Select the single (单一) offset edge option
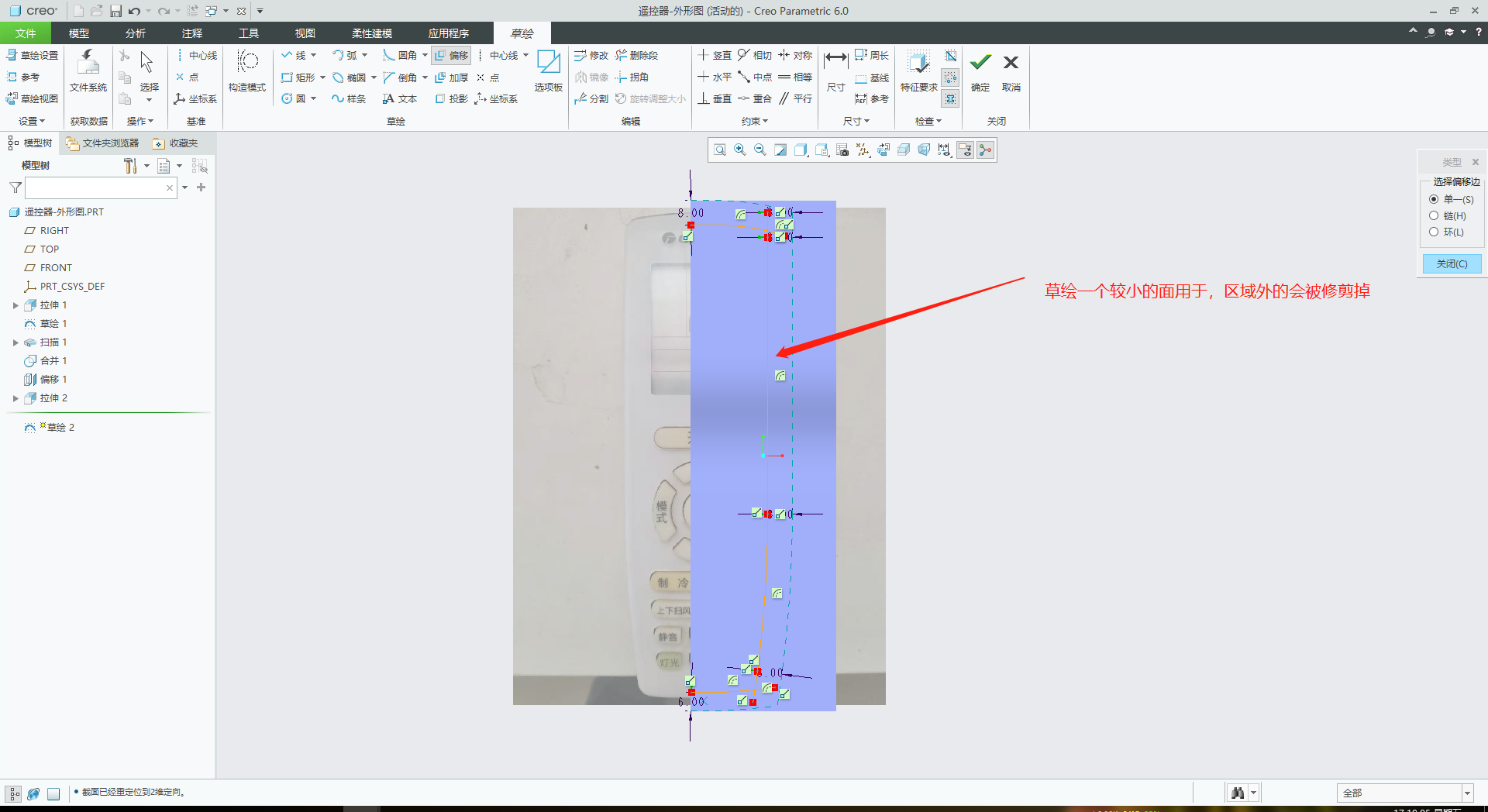Viewport: 1488px width, 812px height. 1434,200
